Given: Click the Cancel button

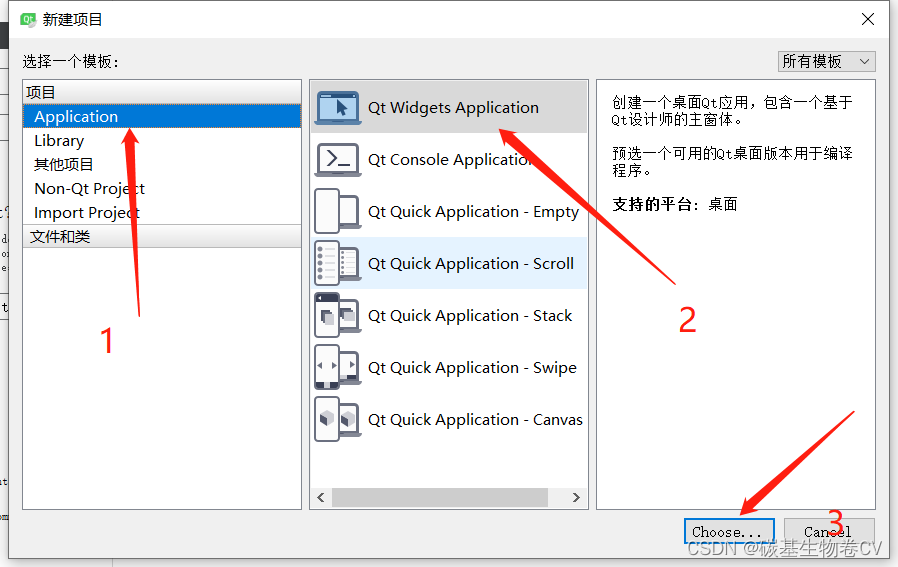Looking at the screenshot, I should pos(829,531).
